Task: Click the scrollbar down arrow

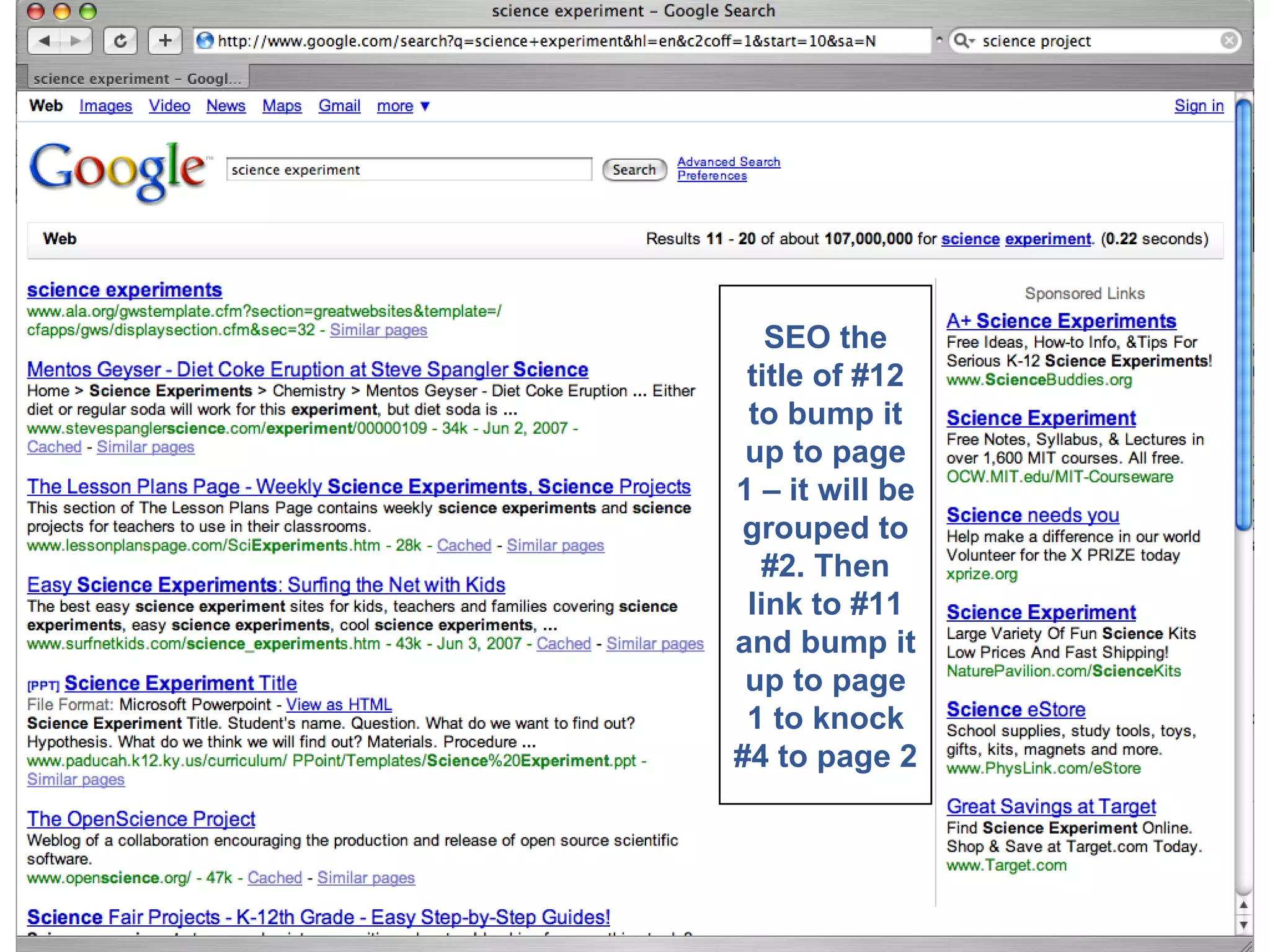Action: (1243, 925)
